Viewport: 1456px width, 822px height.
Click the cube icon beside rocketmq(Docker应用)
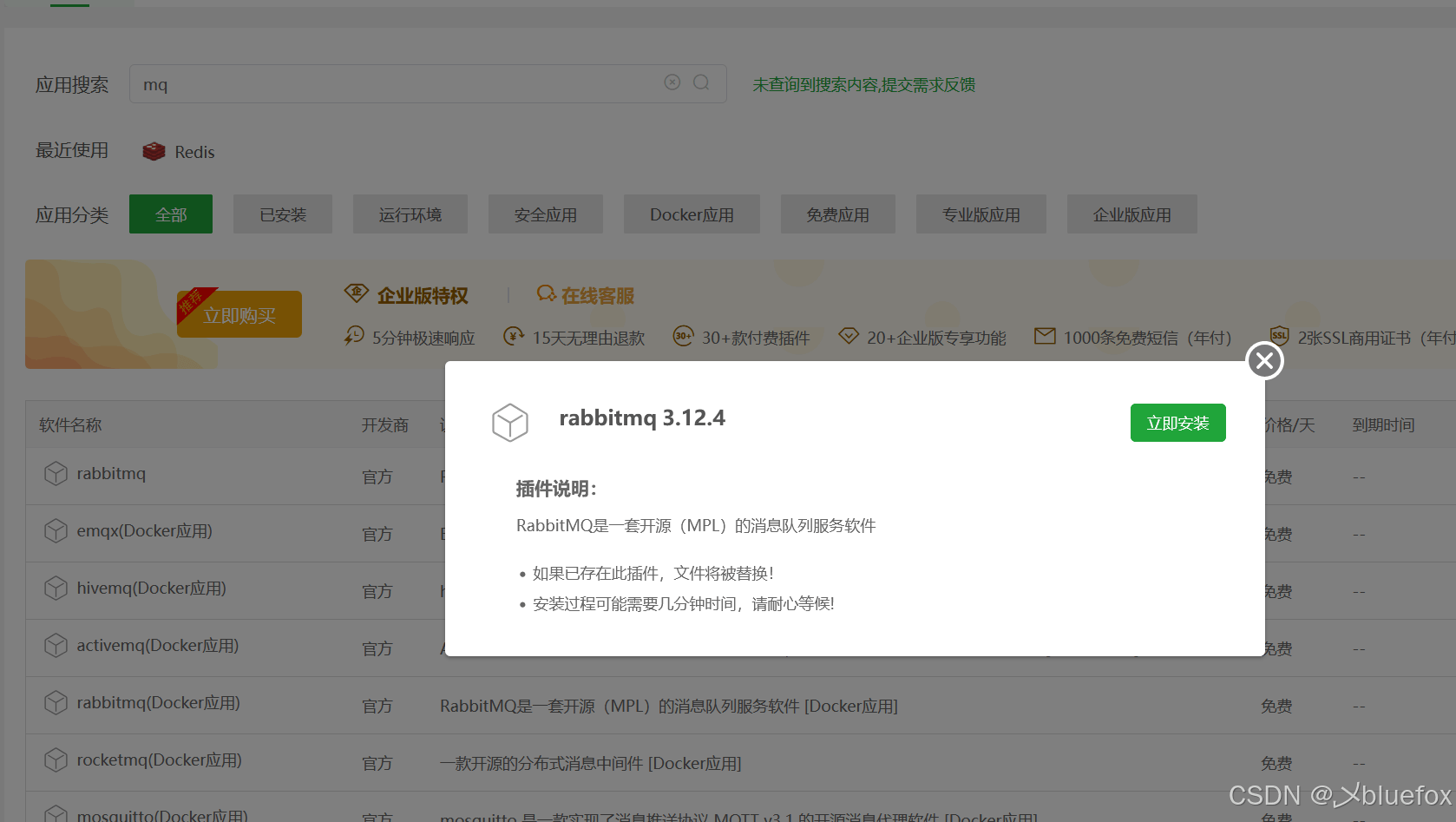[x=56, y=760]
